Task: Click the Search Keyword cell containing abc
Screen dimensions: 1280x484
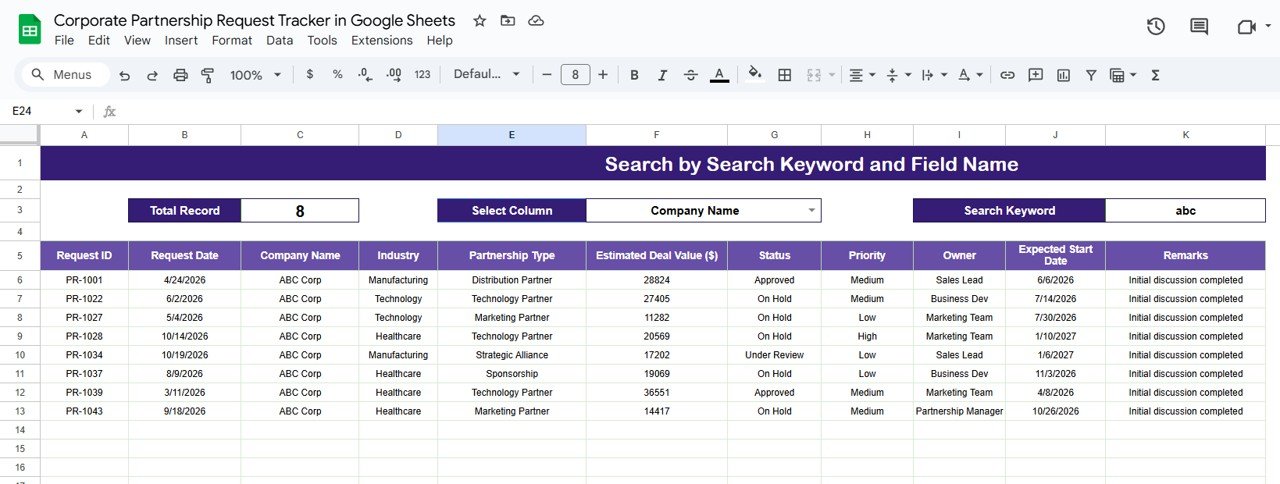Action: (1185, 211)
